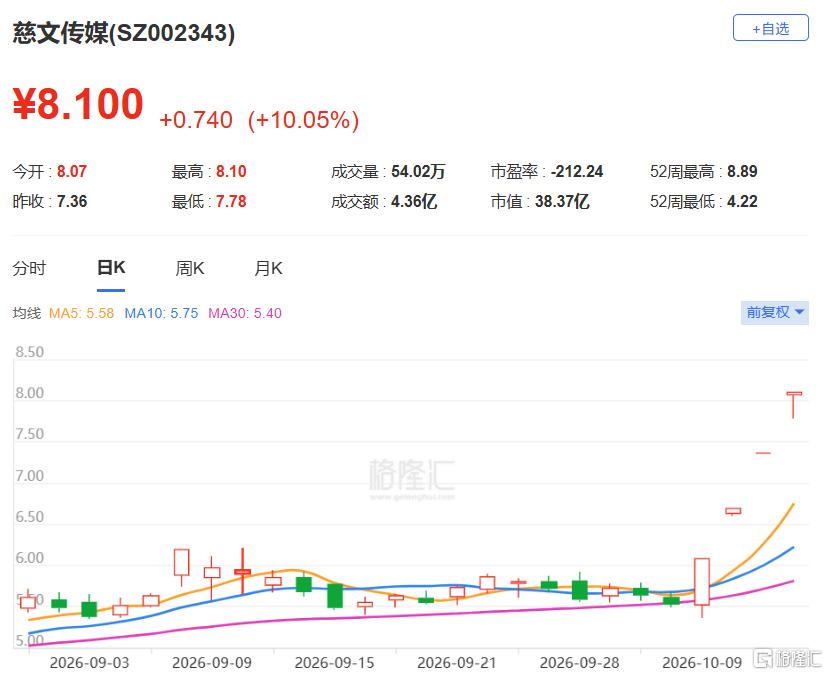This screenshot has height=675, width=828.
Task: Click the change percentage (+10.05%)
Action: [303, 120]
